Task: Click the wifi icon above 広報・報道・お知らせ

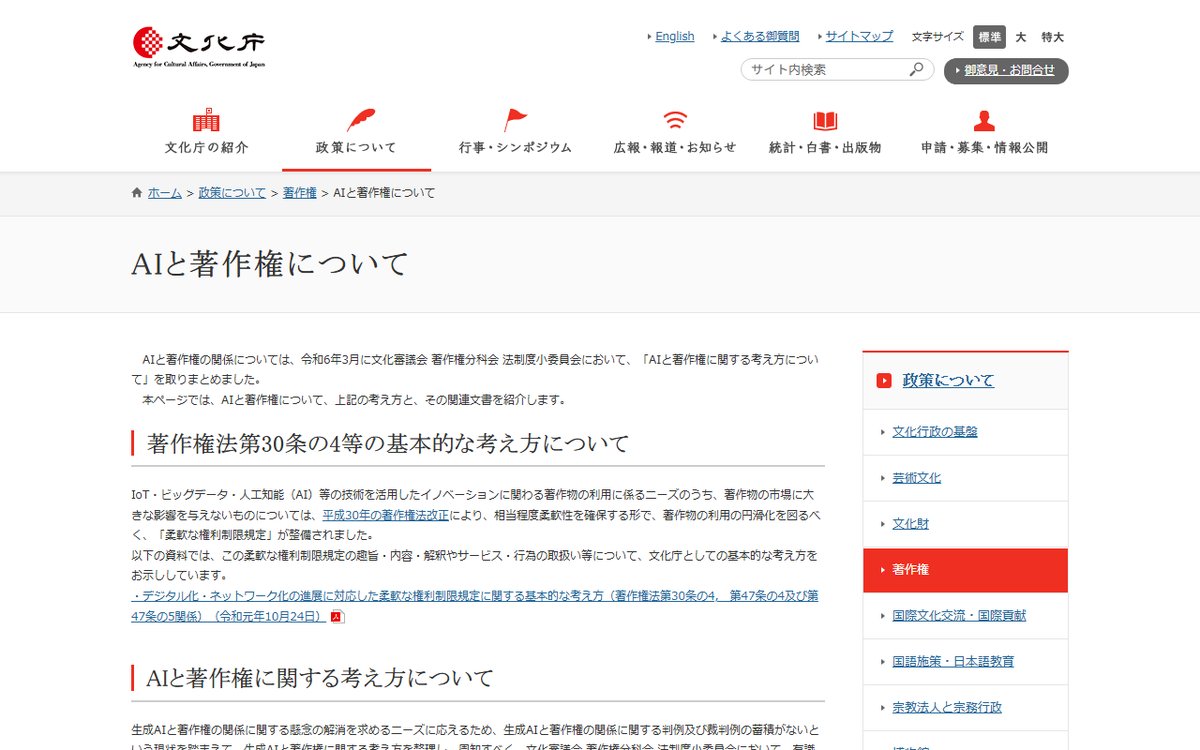Action: tap(675, 121)
